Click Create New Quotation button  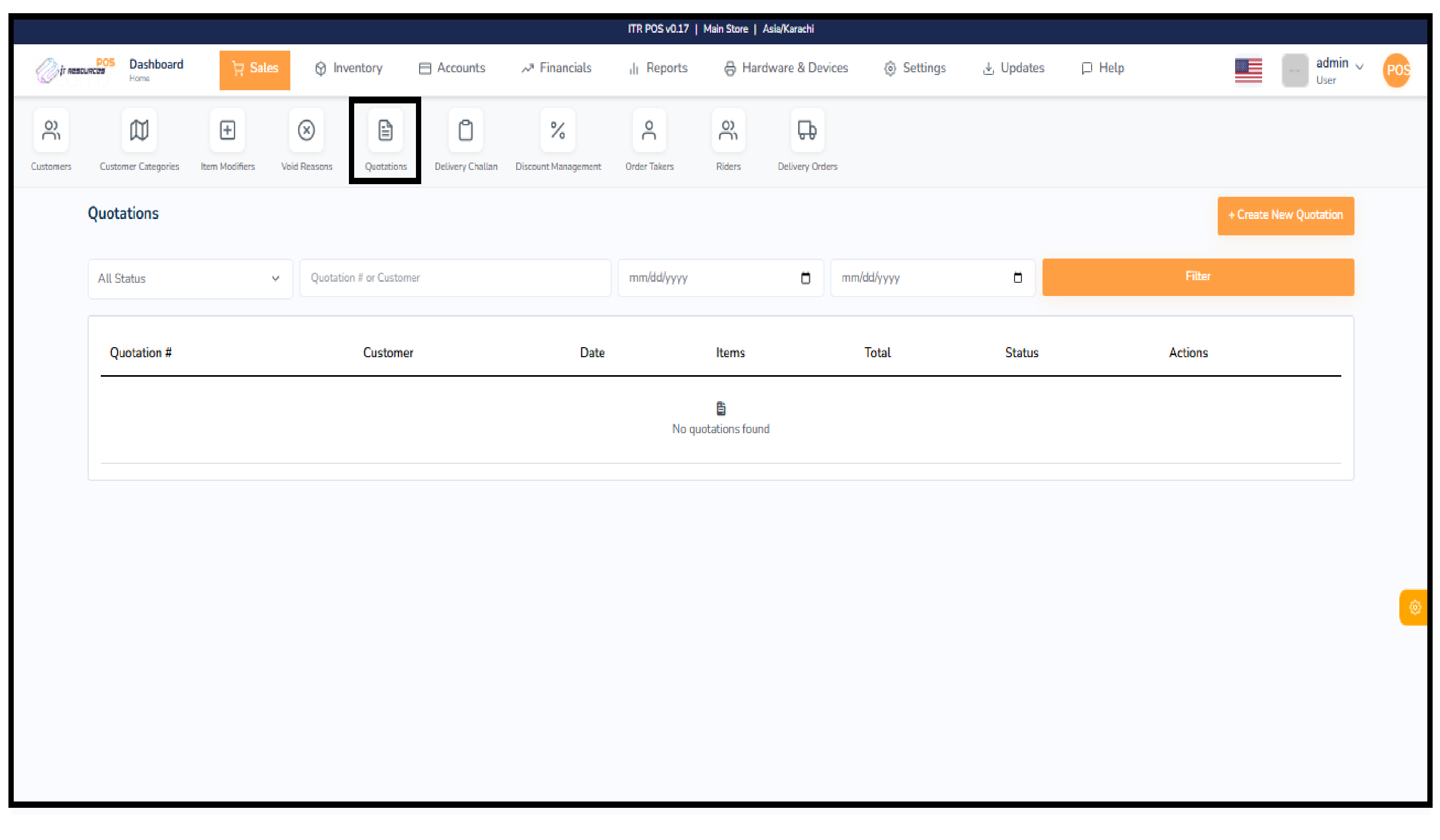[1285, 215]
